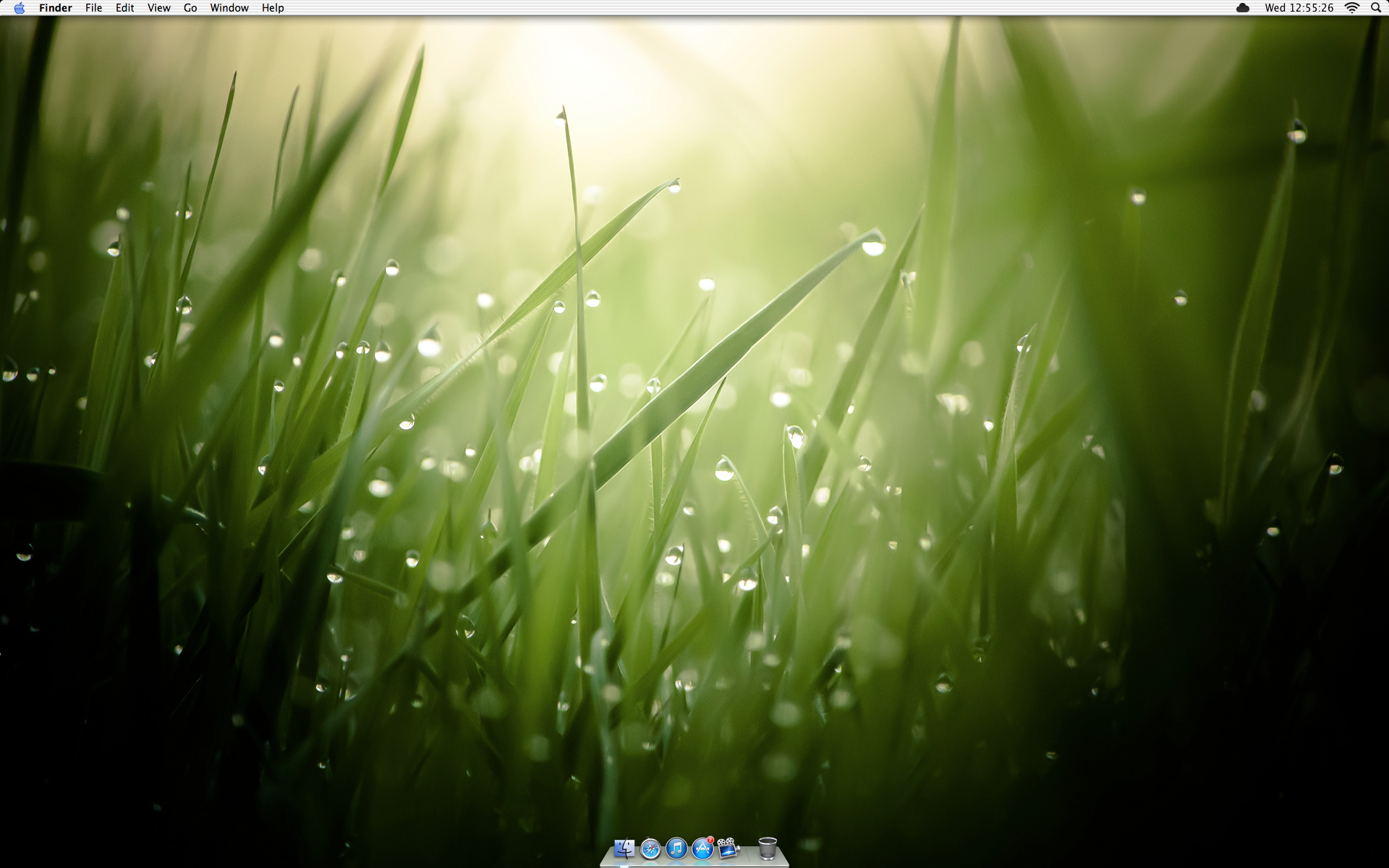Viewport: 1389px width, 868px height.
Task: Click the Wed 12:55:26 clock
Action: coord(1299,8)
